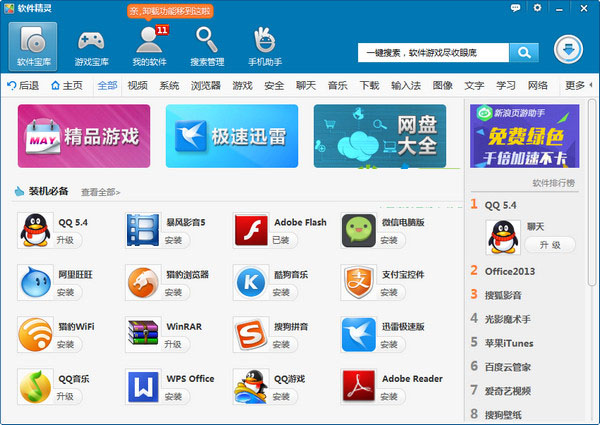Image resolution: width=600 pixels, height=425 pixels.
Task: Go back with 后退 button
Action: click(23, 85)
